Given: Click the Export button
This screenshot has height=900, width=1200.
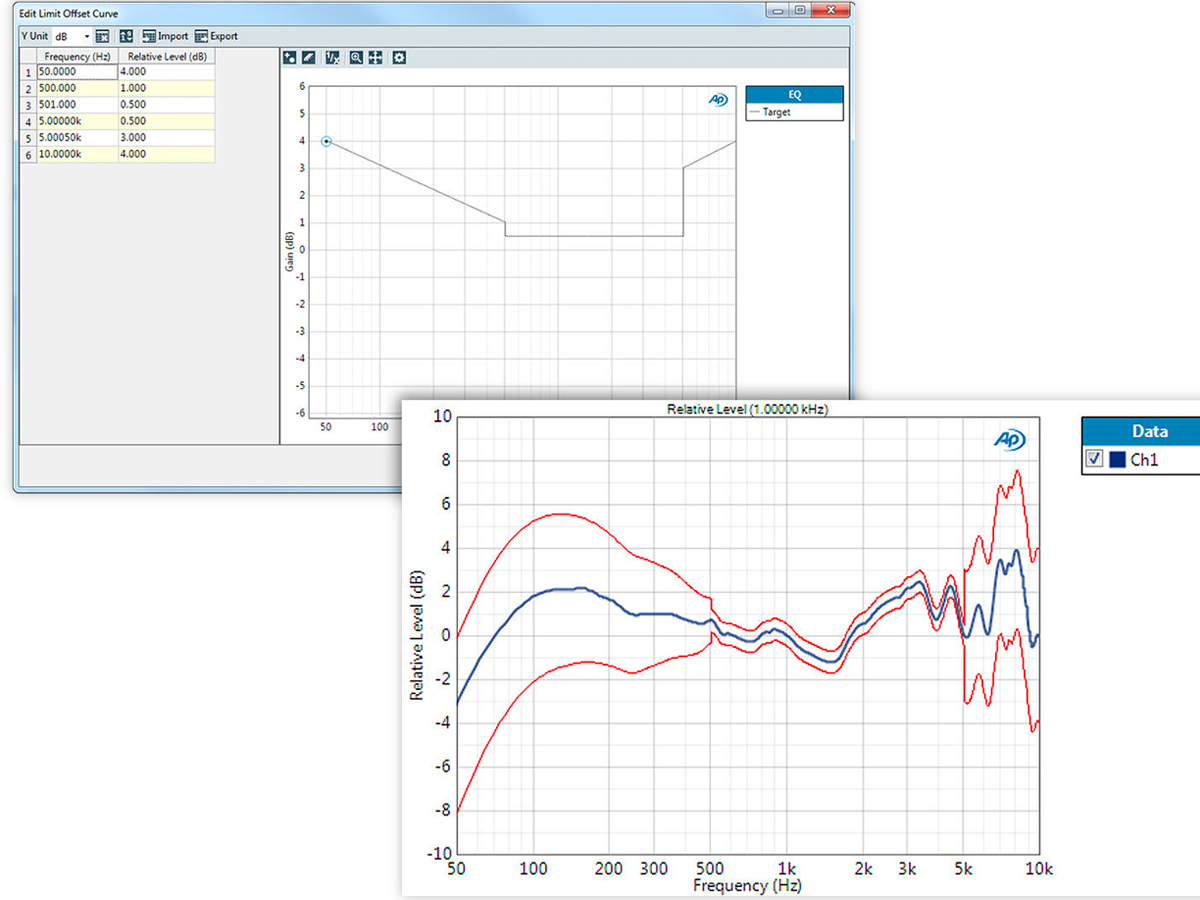Looking at the screenshot, I should (216, 36).
